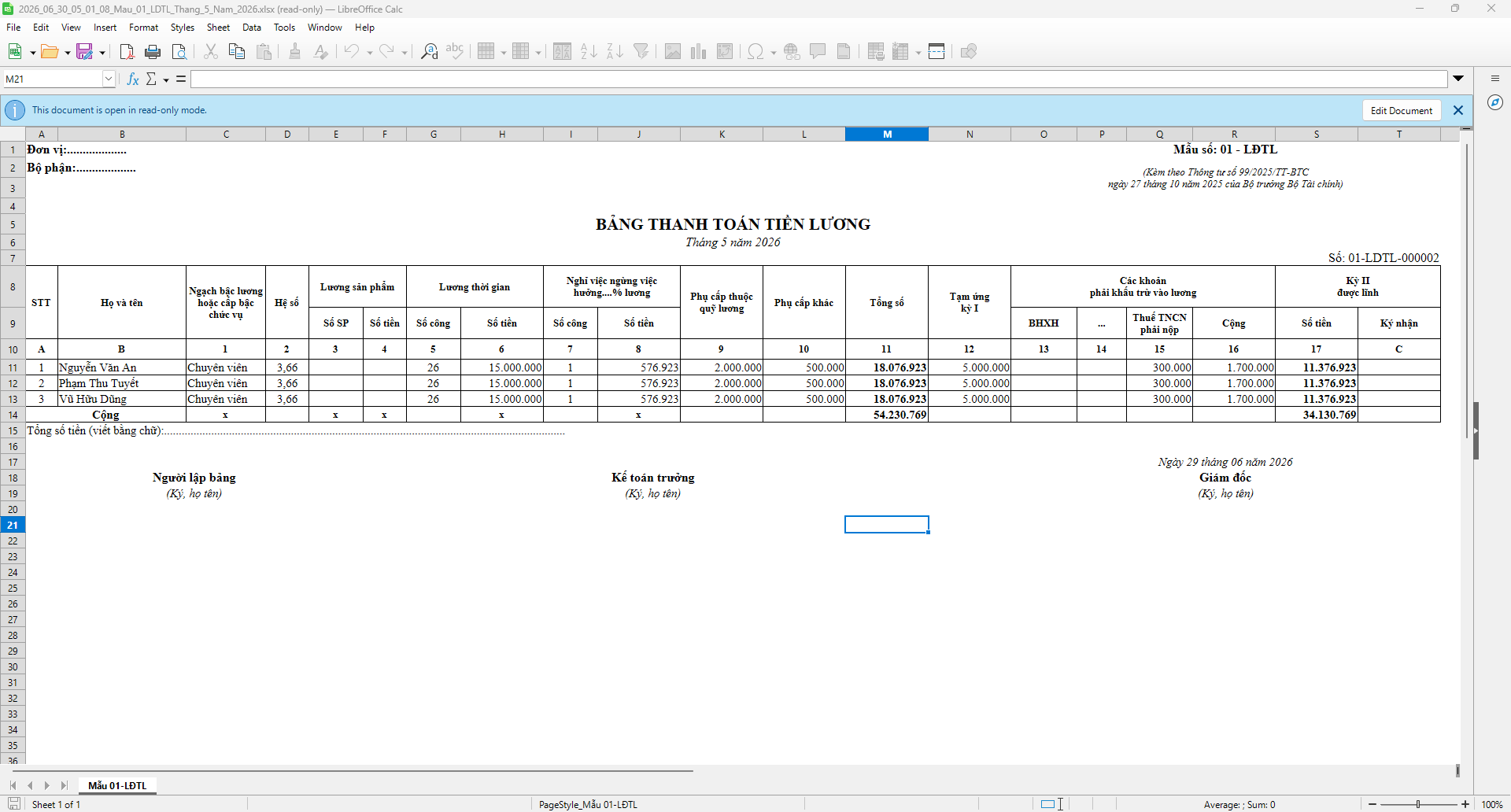This screenshot has height=812, width=1511.
Task: Expand the New document dropdown arrow
Action: tap(32, 53)
